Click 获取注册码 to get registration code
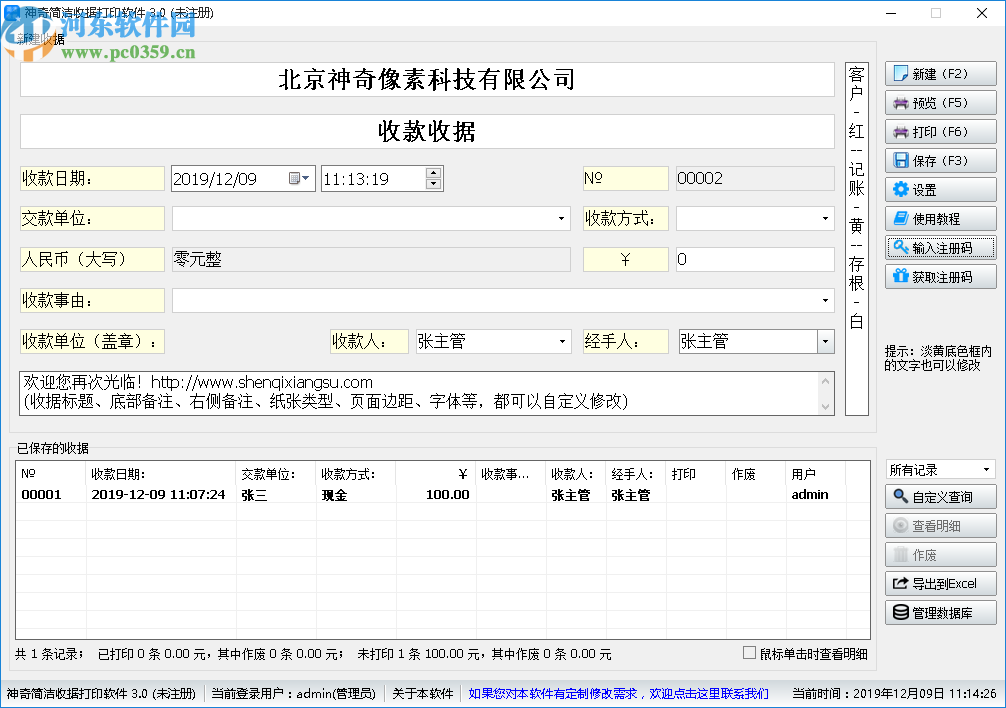 tap(940, 276)
